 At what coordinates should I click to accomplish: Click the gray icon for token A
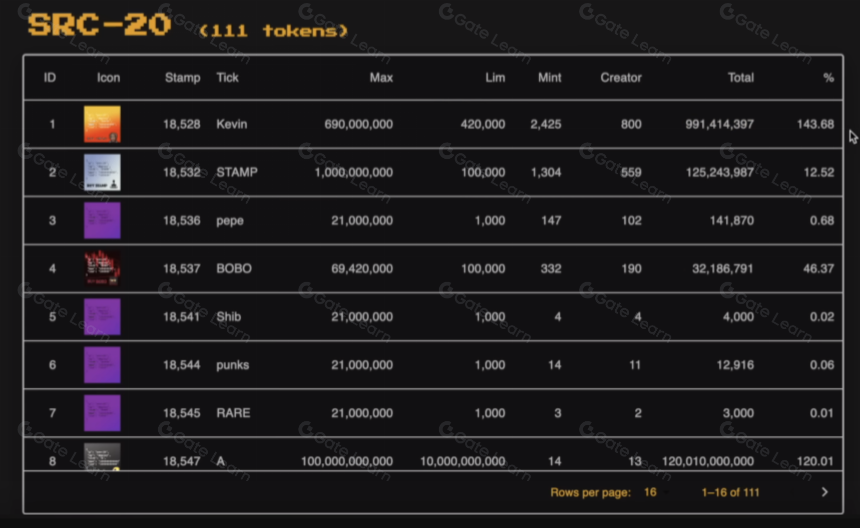[102, 457]
